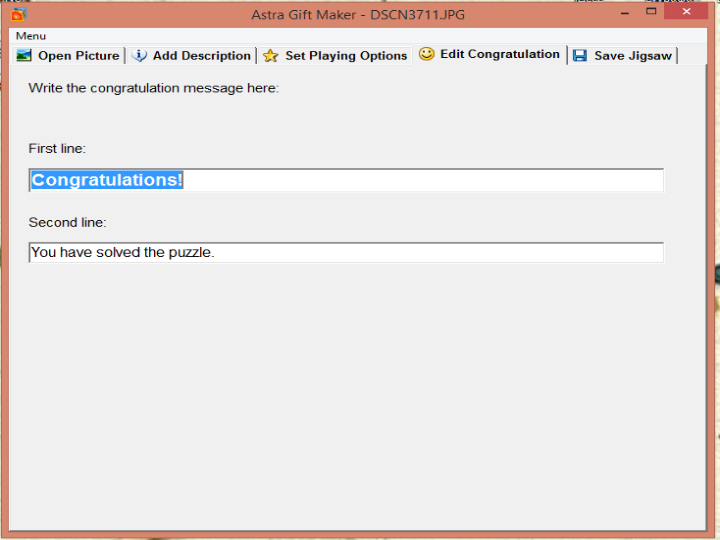Screen dimensions: 720x540
Task: Close the Astra Gift Maker window
Action: click(686, 11)
